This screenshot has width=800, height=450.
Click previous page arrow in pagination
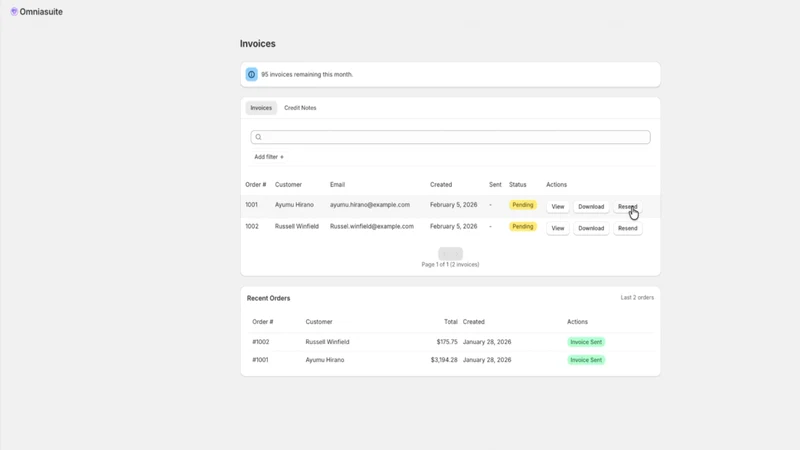coord(444,254)
